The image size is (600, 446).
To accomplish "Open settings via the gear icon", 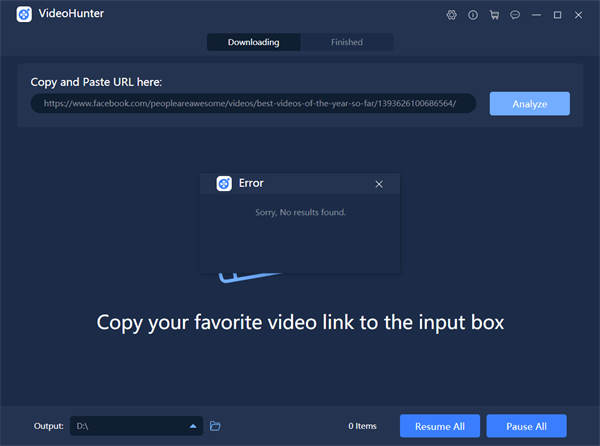I will pyautogui.click(x=452, y=15).
